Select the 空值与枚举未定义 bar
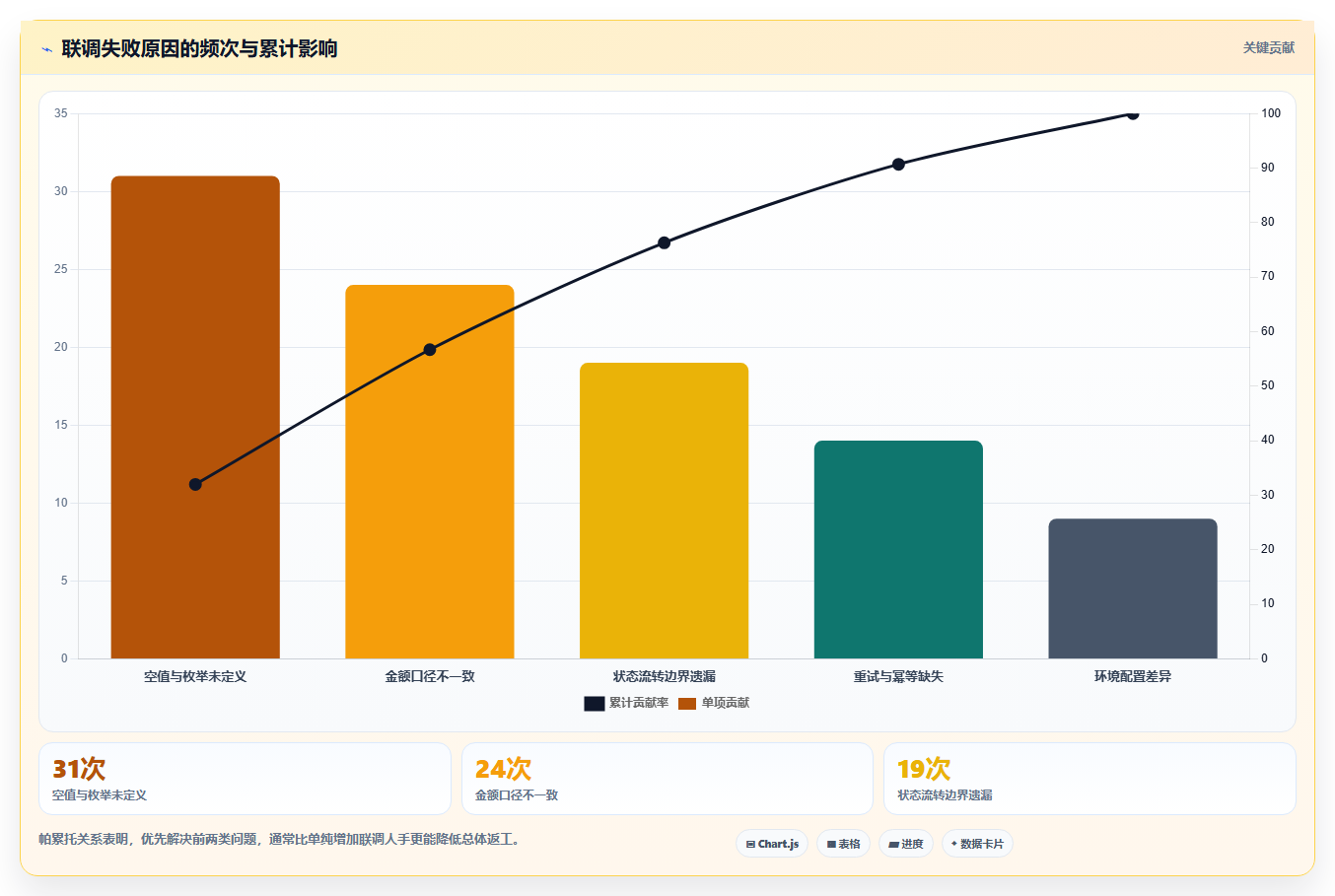Viewport: 1335px width, 896px height. pyautogui.click(x=195, y=417)
